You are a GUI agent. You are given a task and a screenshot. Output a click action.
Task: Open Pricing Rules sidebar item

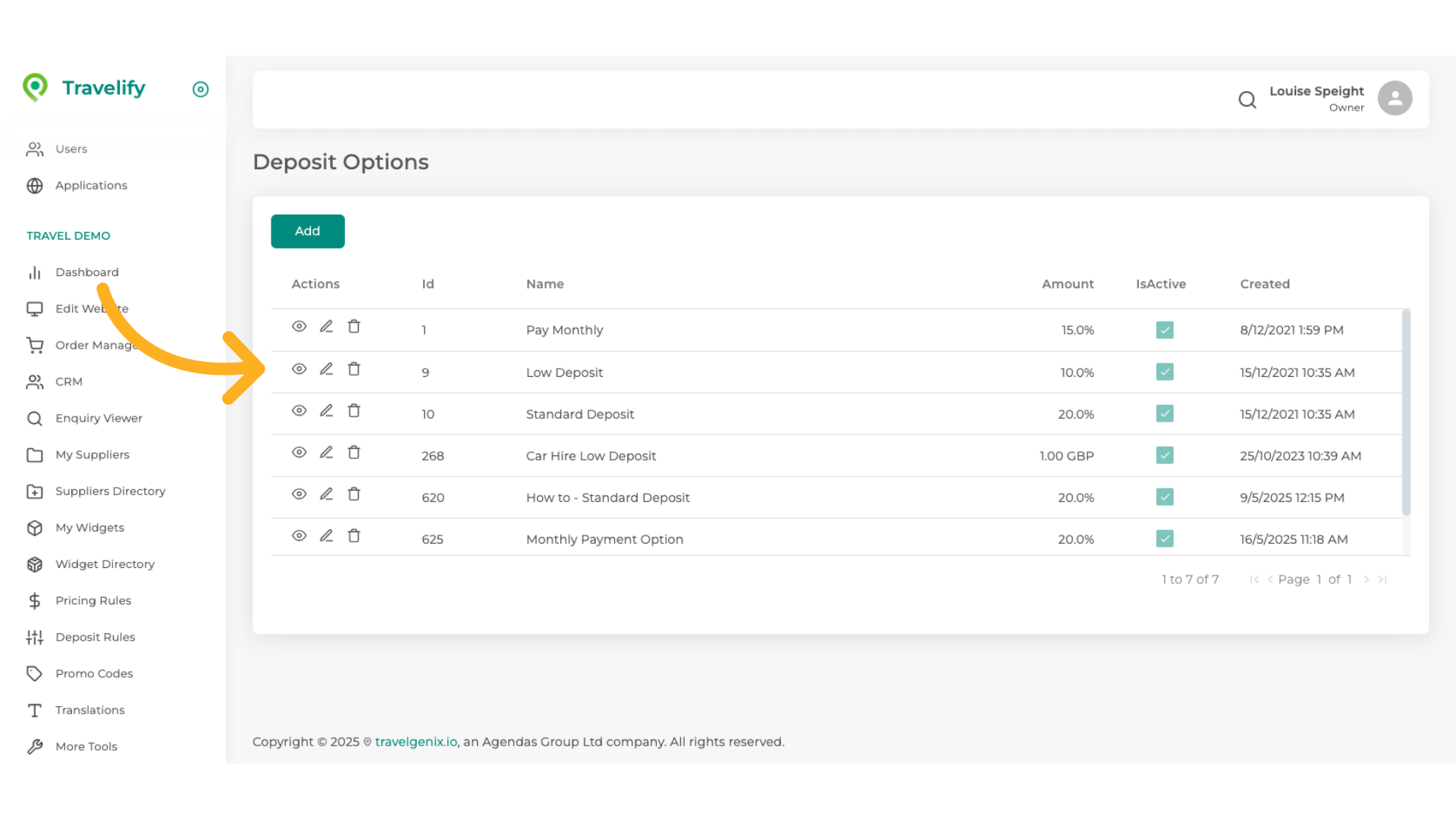click(93, 601)
